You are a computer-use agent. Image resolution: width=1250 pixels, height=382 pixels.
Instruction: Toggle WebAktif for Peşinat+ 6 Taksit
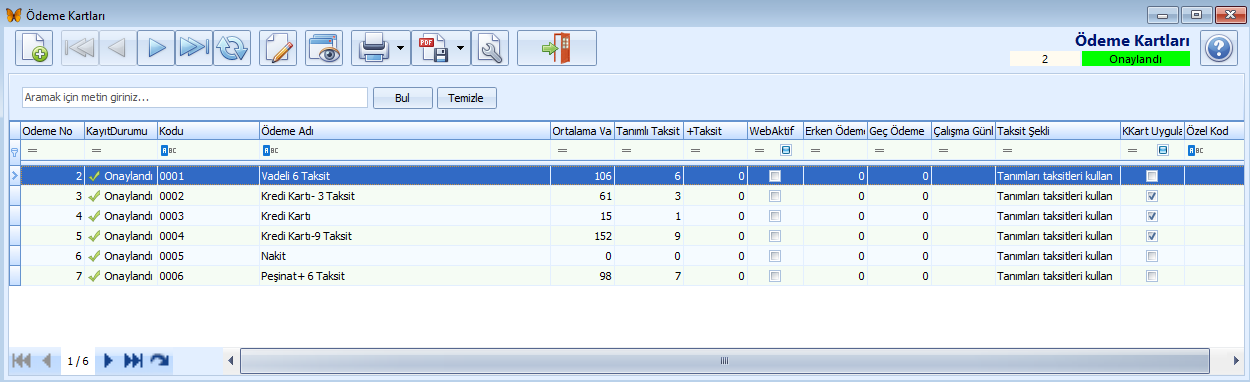click(775, 276)
